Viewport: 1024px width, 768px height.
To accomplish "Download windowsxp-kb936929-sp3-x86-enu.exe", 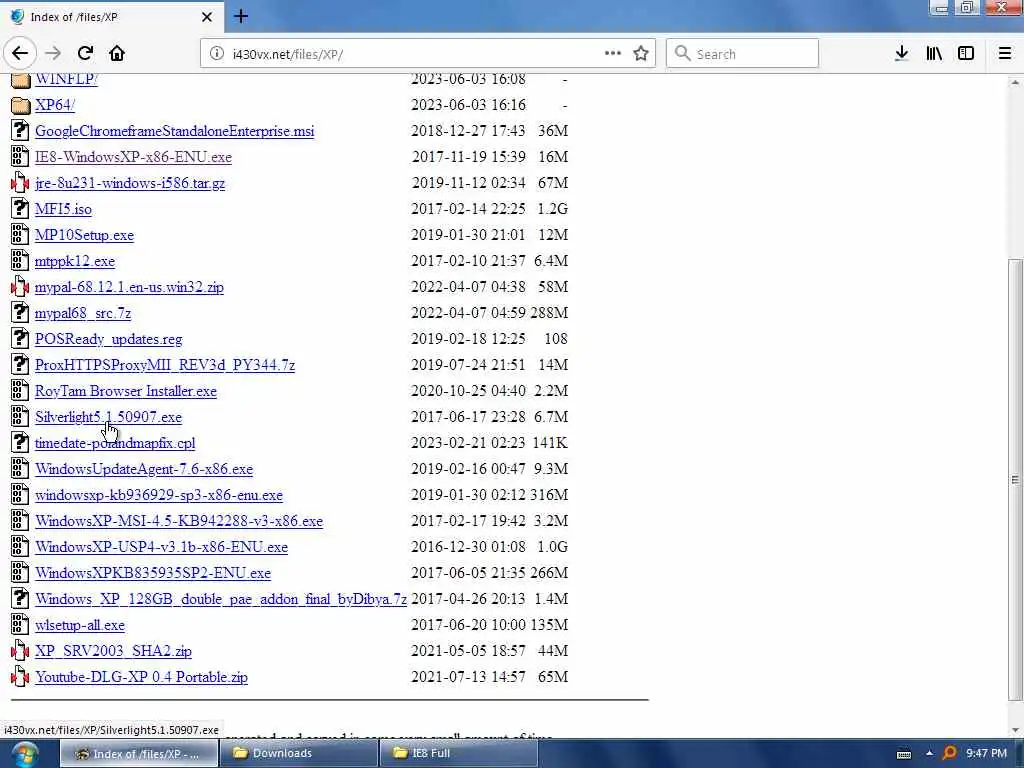I will click(159, 495).
